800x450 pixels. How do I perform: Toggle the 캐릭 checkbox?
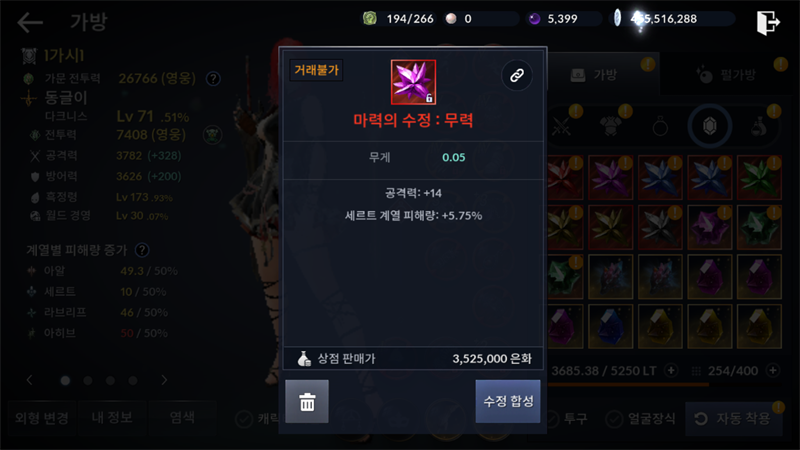[x=244, y=419]
